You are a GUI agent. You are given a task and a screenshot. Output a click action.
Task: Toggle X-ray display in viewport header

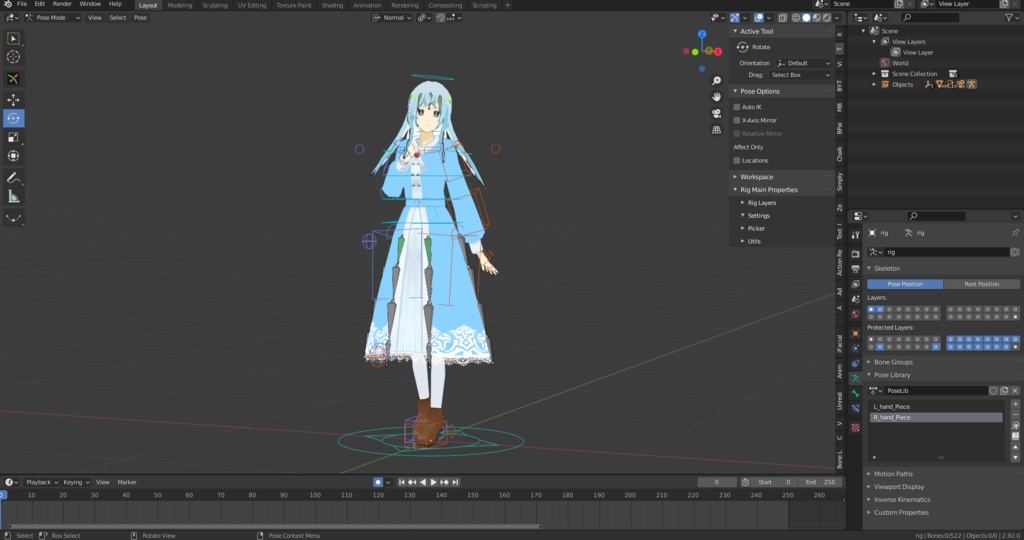[782, 18]
